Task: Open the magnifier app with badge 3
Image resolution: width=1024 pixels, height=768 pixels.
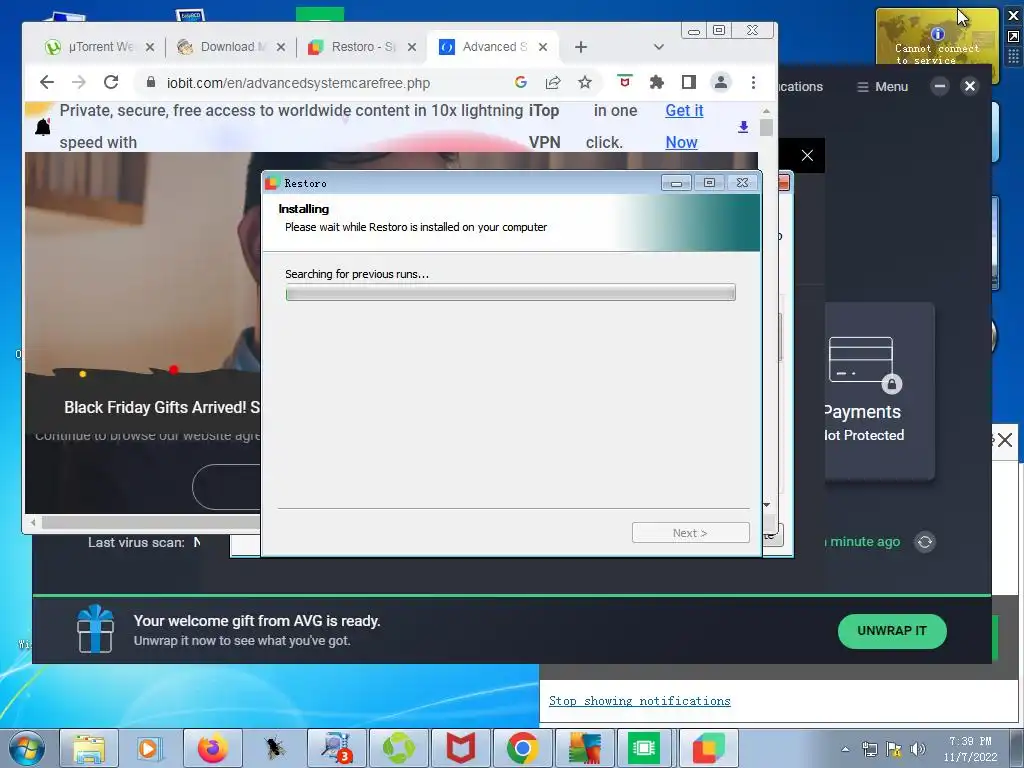Action: click(x=336, y=748)
